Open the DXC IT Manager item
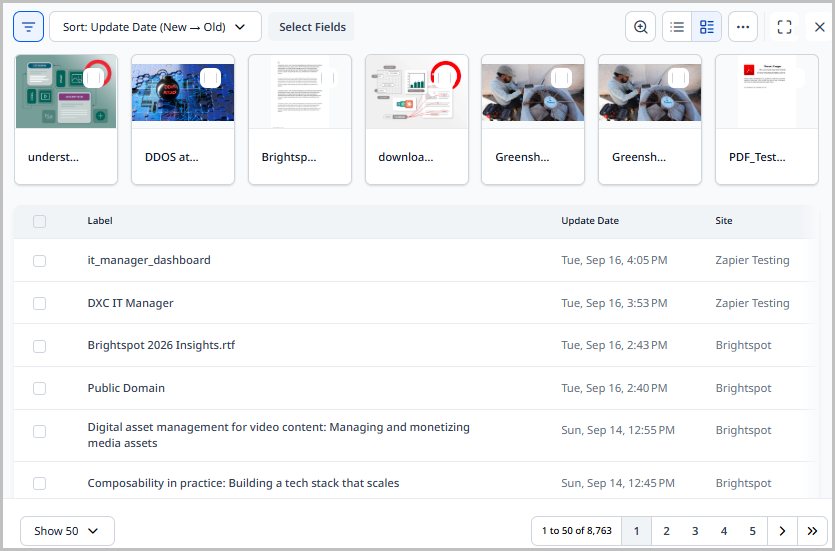The height and width of the screenshot is (551, 835). (x=130, y=303)
